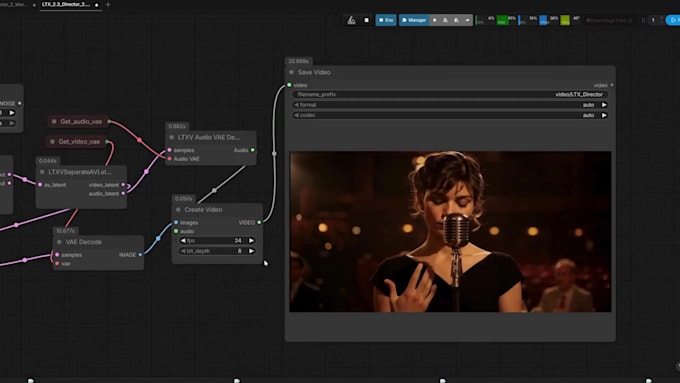Screen dimensions: 680x383
Task: Decrease bit_depth with its left arrow
Action: [x=183, y=251]
